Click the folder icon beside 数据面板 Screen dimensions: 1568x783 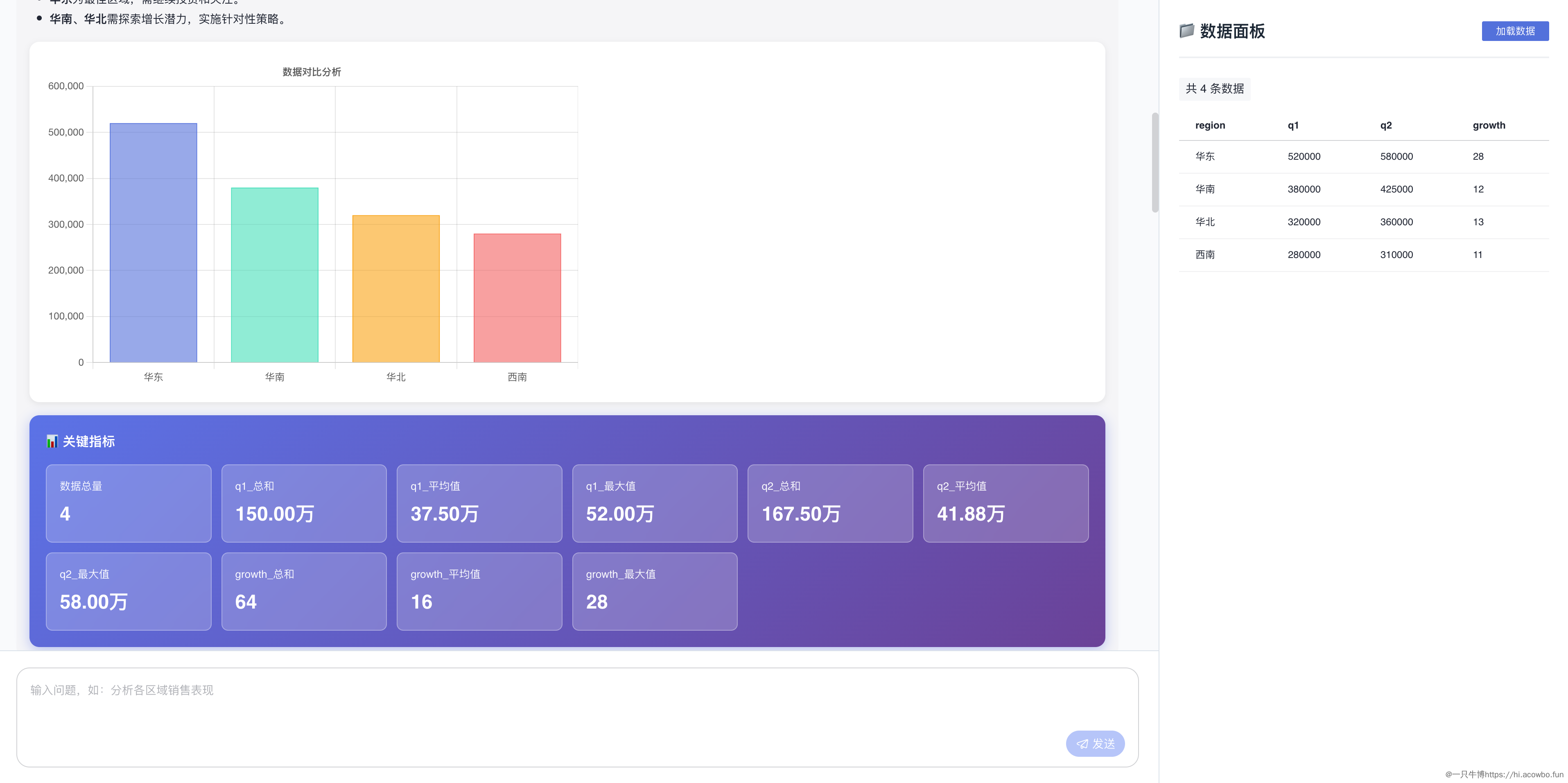tap(1186, 30)
